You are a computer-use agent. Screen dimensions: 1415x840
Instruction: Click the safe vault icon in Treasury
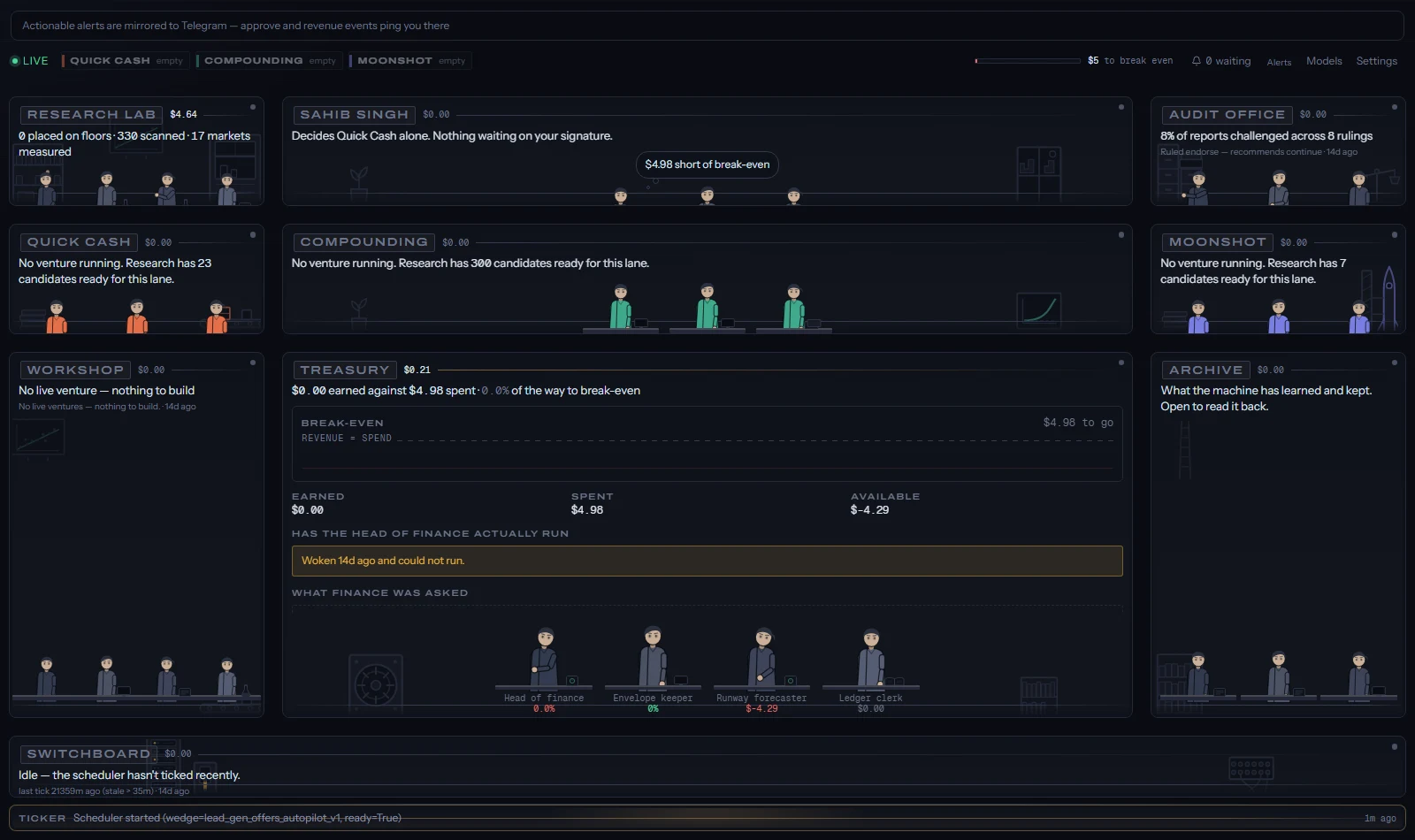[x=376, y=683]
